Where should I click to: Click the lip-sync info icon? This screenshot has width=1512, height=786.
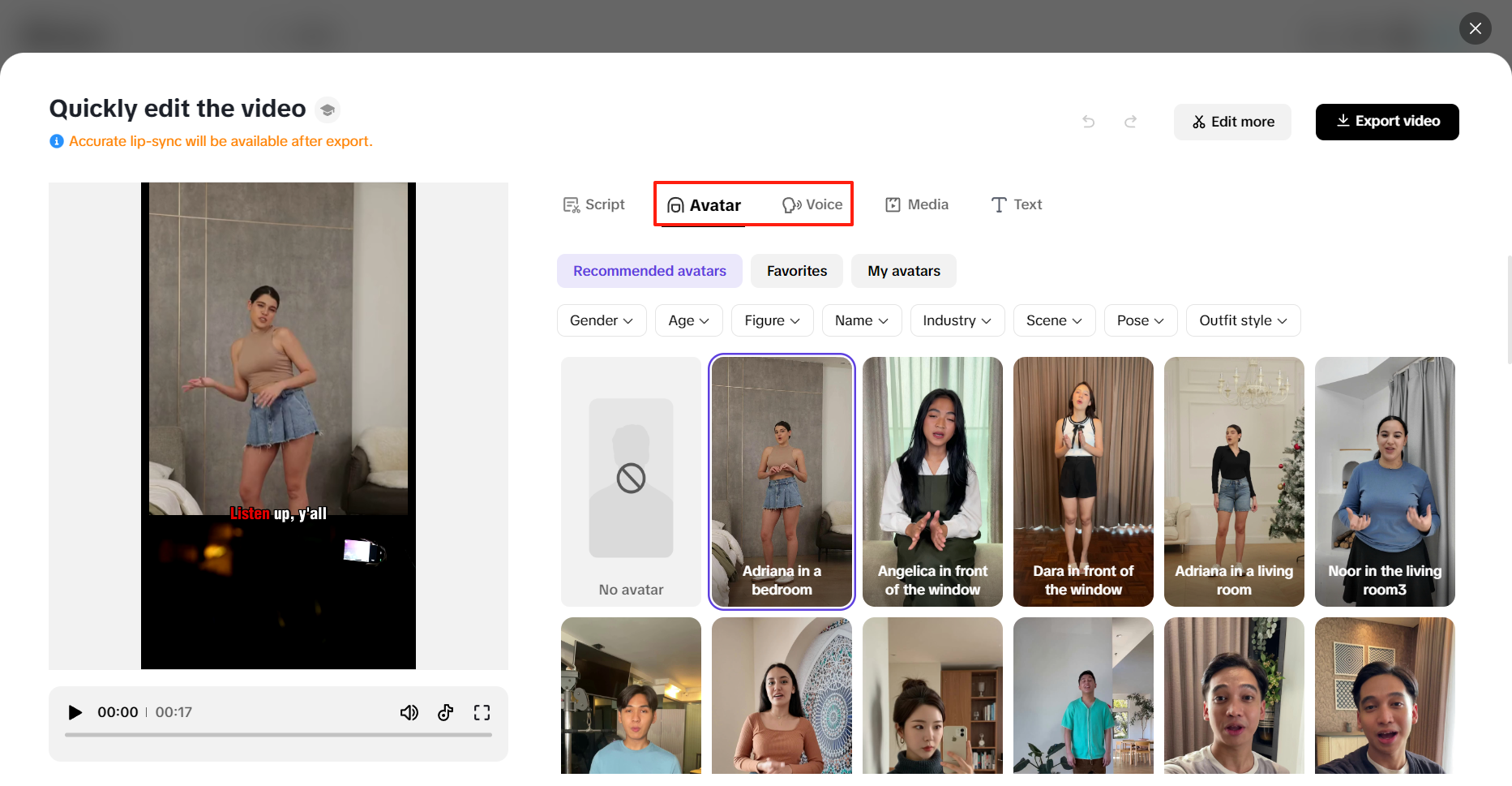57,141
